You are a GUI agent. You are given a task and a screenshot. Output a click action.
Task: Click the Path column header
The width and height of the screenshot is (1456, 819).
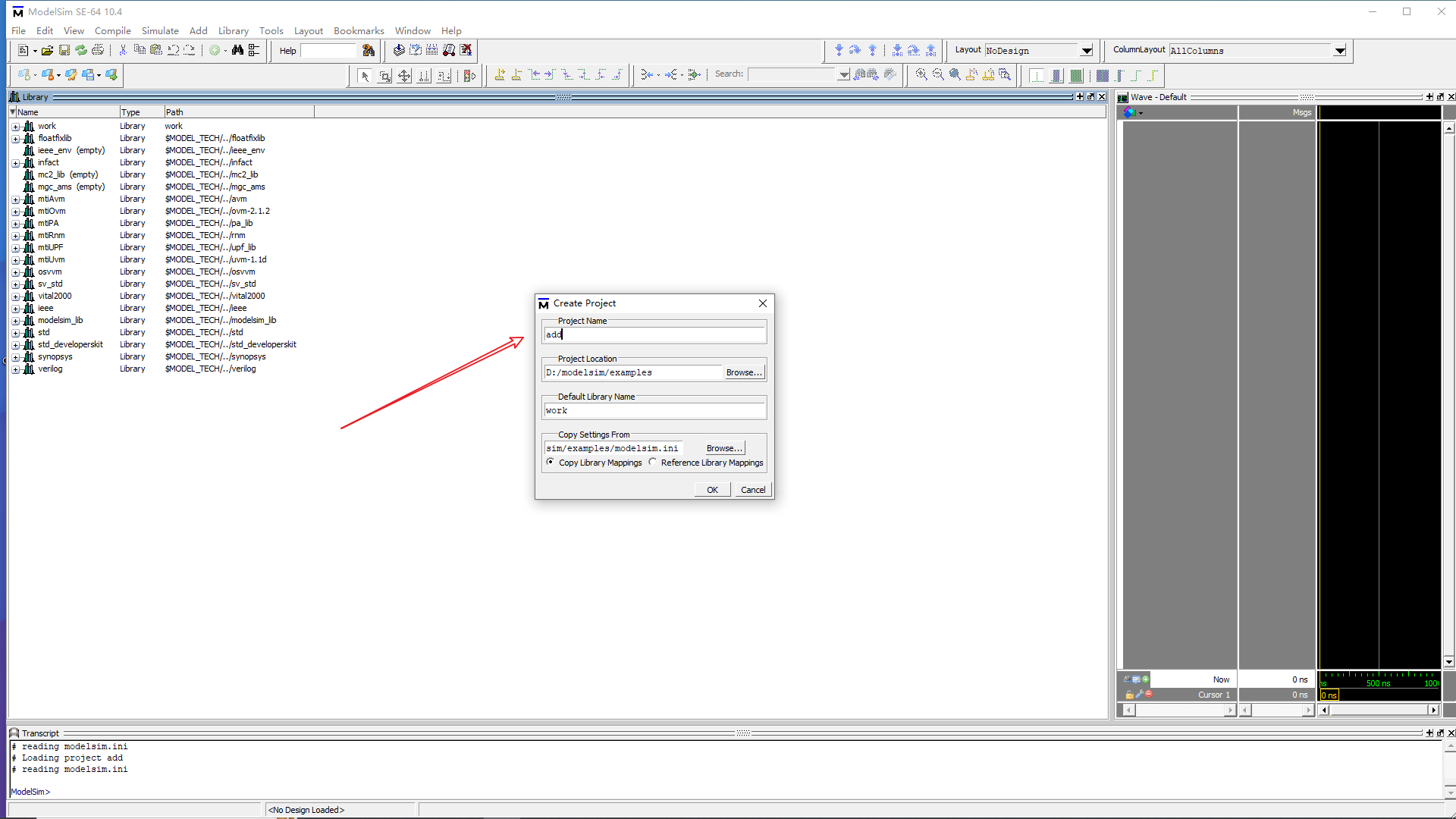(x=239, y=112)
